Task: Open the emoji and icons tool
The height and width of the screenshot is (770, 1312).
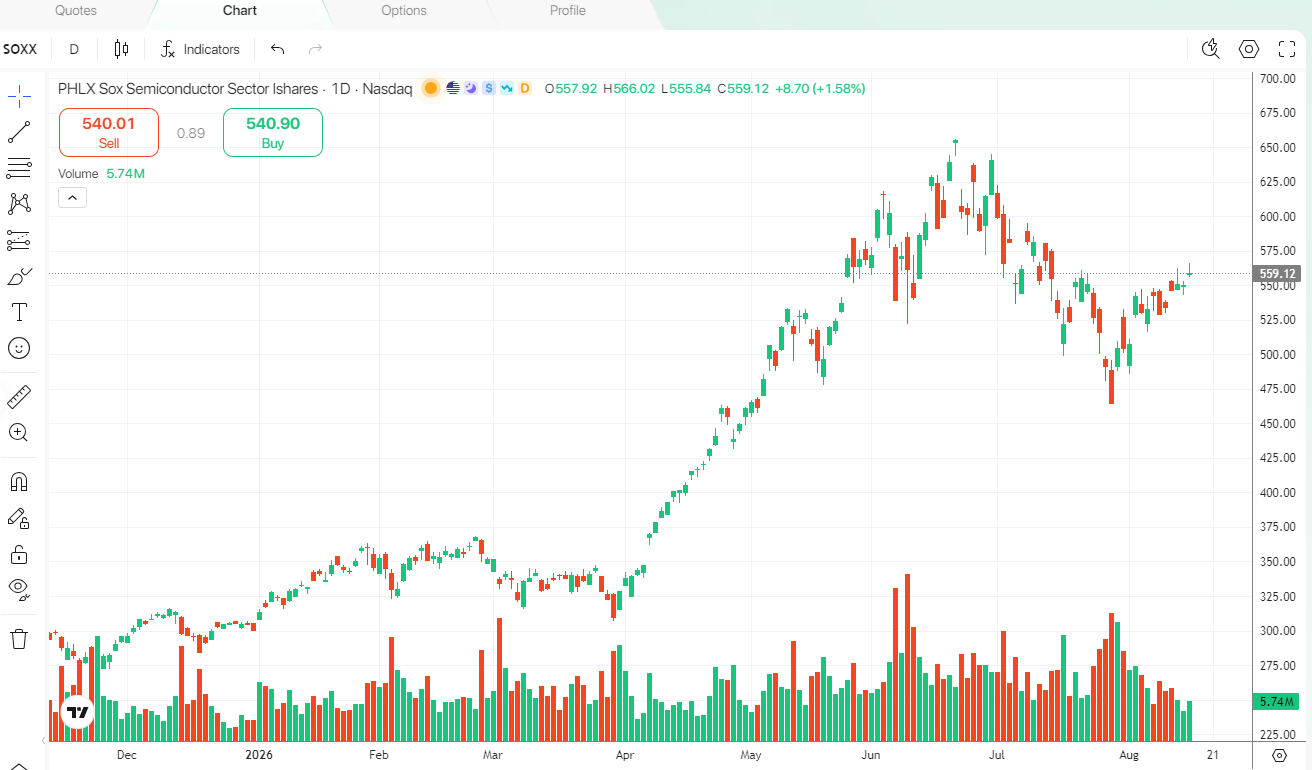Action: (x=19, y=348)
